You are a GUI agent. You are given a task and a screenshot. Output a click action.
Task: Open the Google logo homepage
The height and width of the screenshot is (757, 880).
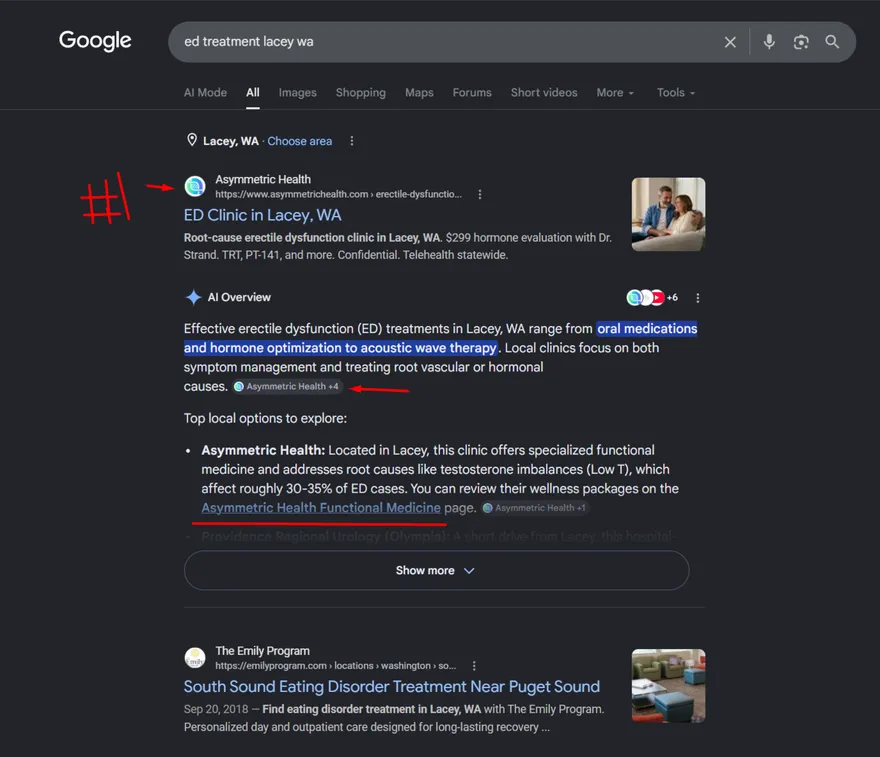[95, 40]
